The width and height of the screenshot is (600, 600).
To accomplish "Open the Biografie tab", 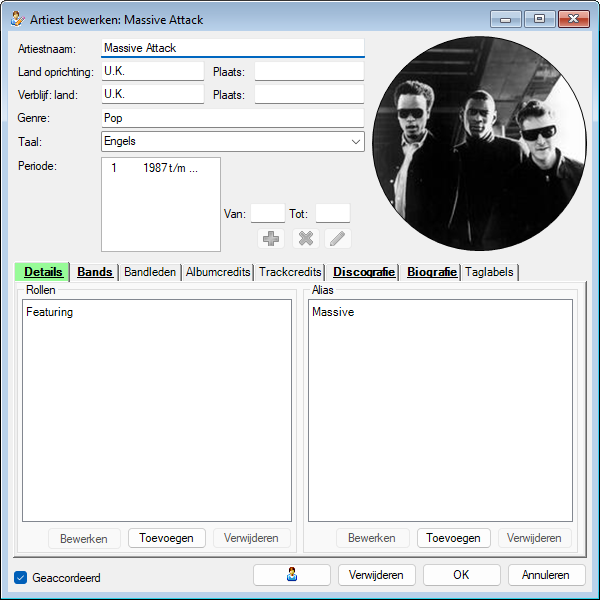I will click(x=432, y=272).
